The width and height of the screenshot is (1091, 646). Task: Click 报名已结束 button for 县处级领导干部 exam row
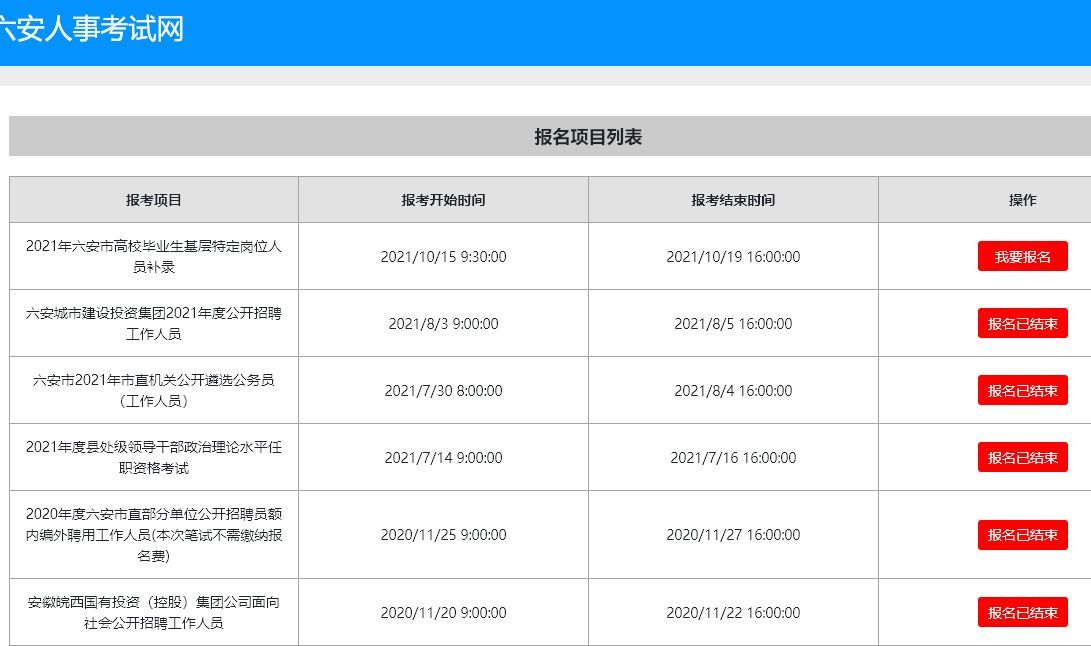pyautogui.click(x=1022, y=457)
